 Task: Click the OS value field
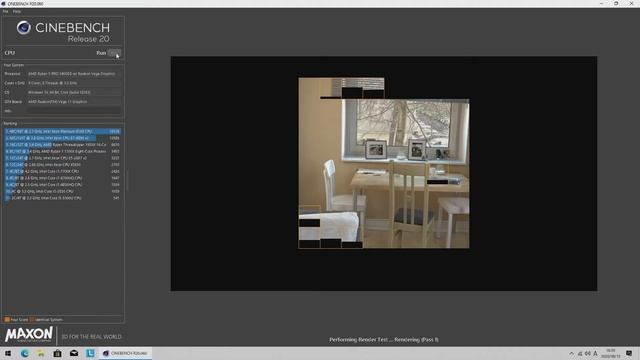(x=74, y=92)
